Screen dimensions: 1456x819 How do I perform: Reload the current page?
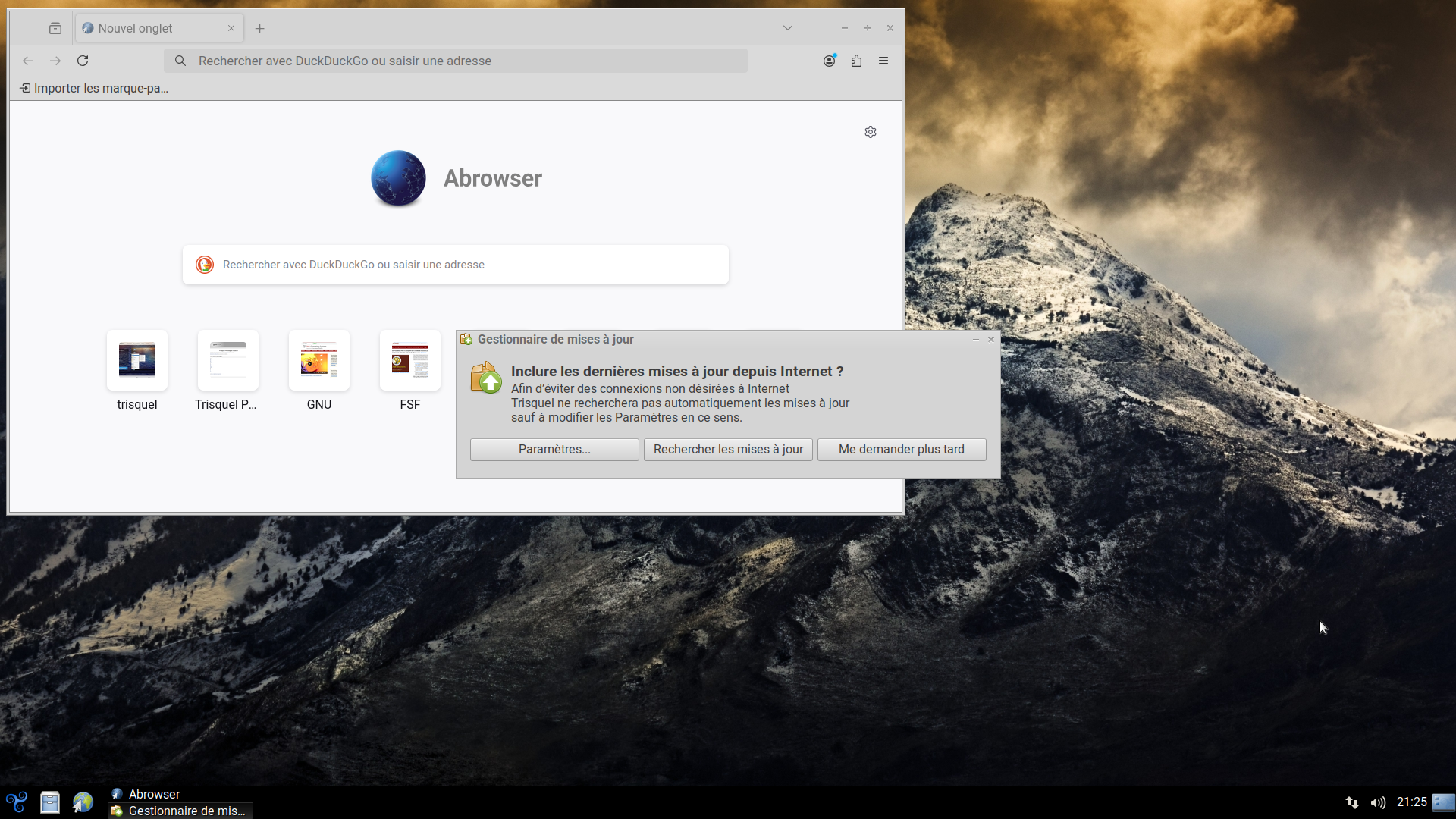tap(83, 61)
